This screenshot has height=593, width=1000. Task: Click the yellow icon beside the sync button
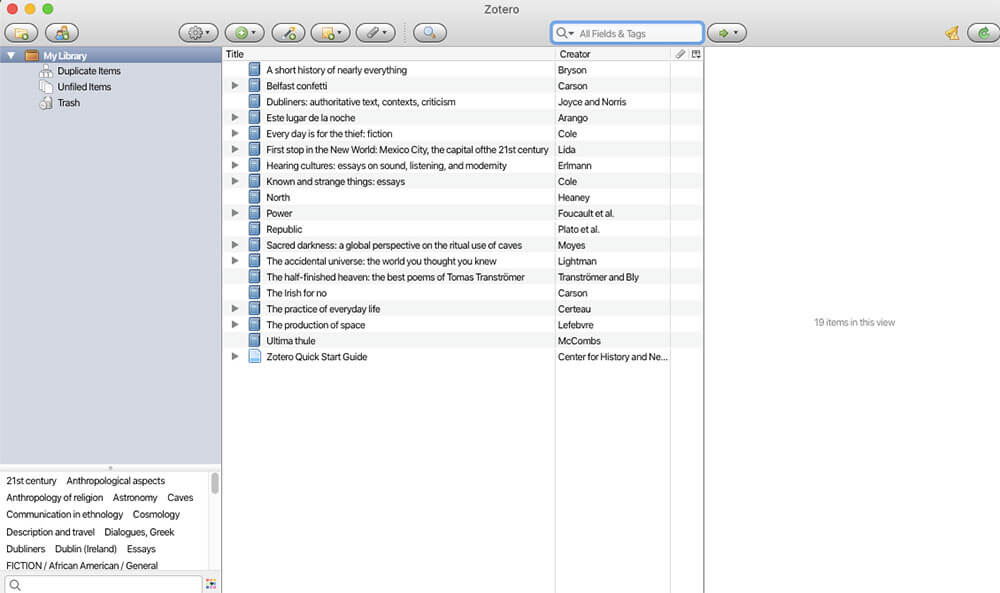pyautogui.click(x=952, y=33)
